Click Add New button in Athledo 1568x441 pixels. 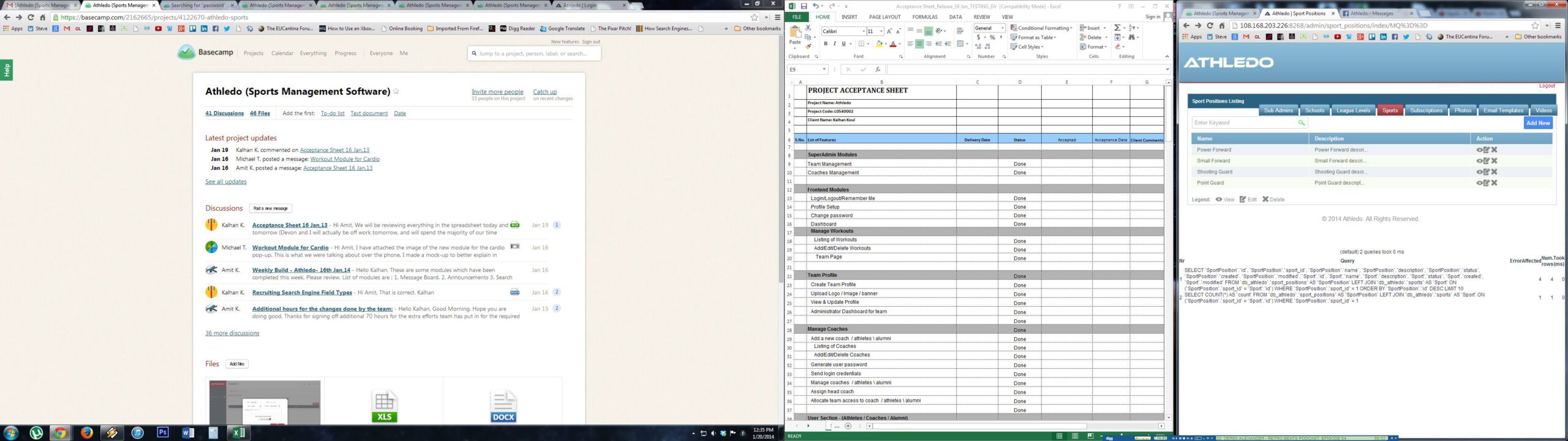tap(1537, 123)
